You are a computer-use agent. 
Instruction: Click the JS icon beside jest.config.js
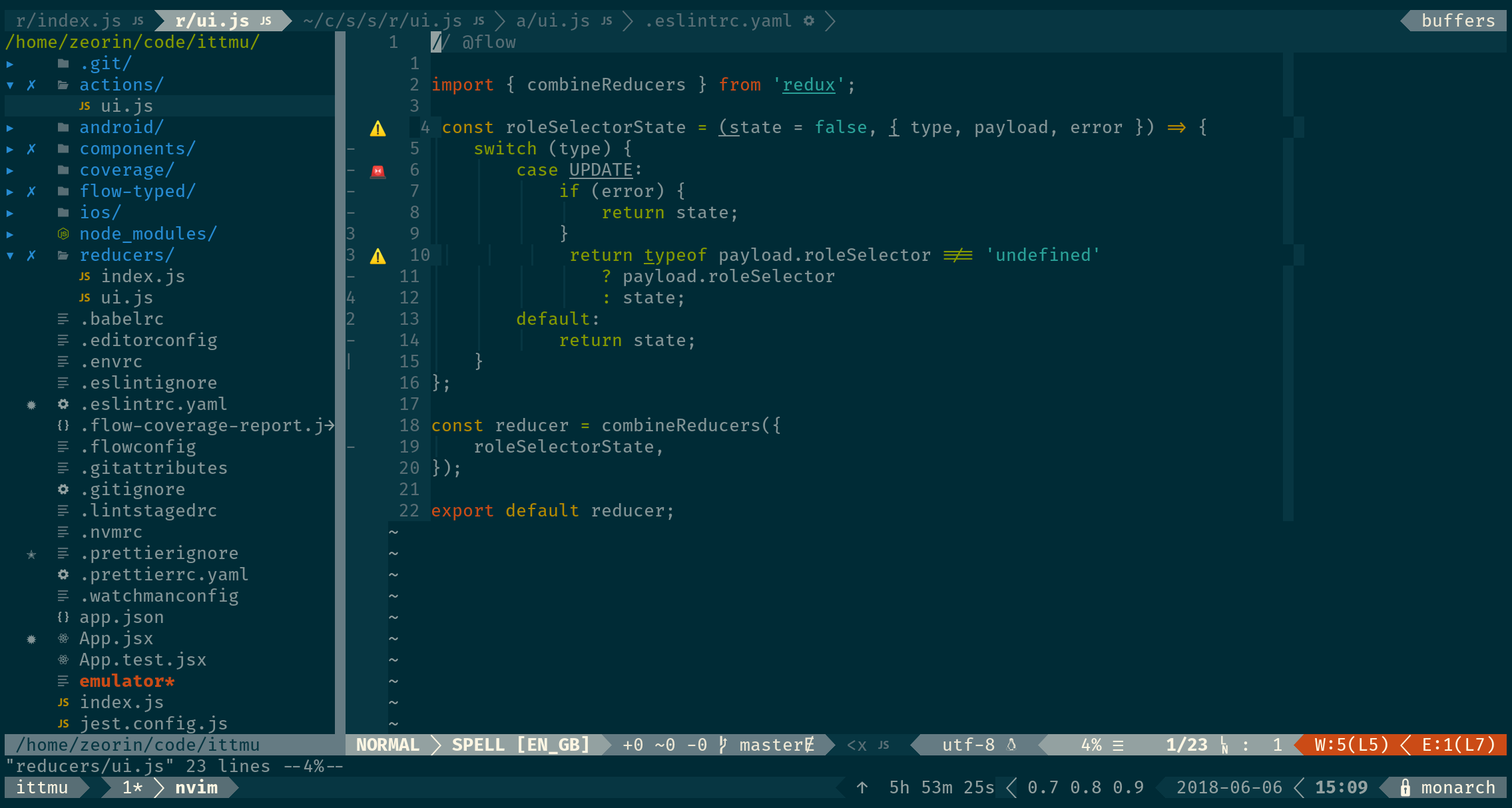click(63, 723)
